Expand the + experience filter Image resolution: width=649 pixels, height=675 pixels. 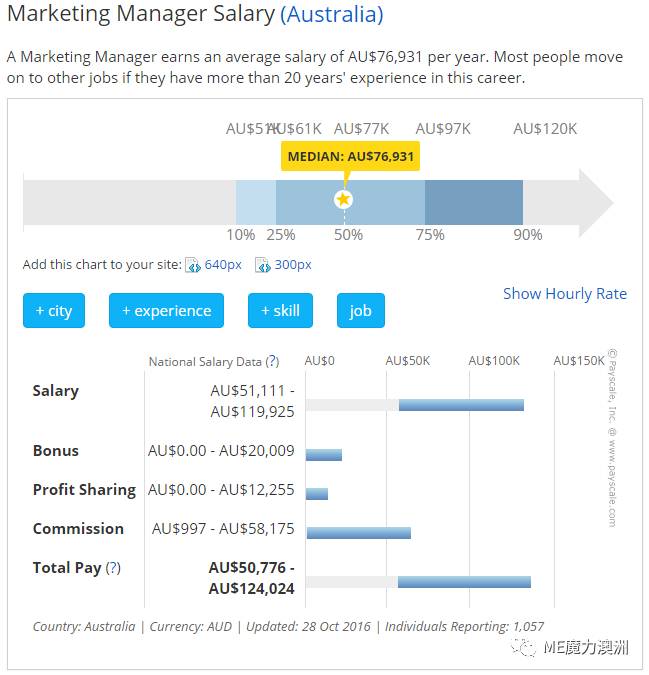click(x=167, y=310)
